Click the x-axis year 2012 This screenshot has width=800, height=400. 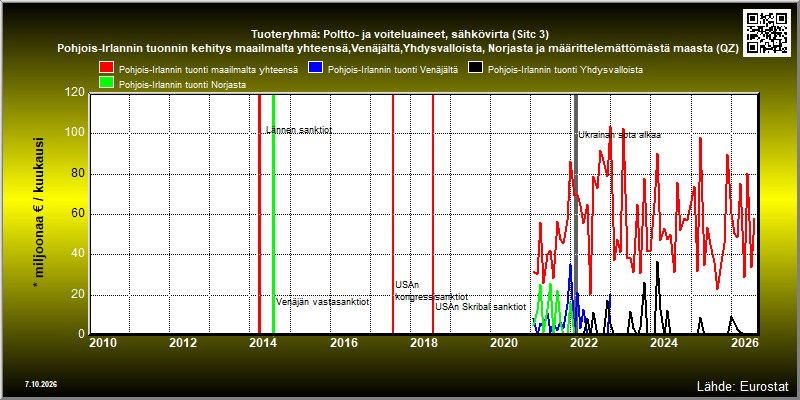point(184,343)
